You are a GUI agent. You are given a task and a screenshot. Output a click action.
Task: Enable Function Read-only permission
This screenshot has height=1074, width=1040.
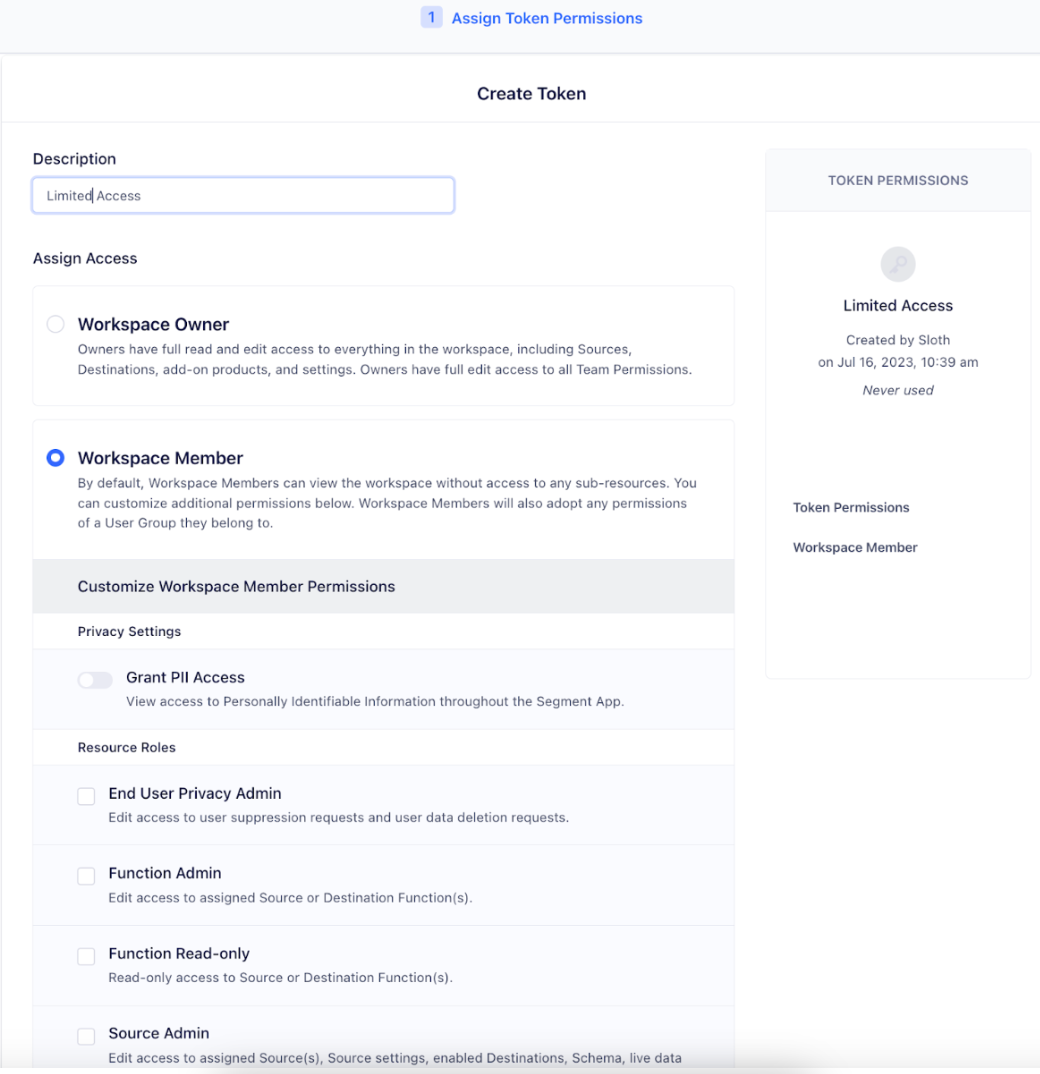[86, 956]
